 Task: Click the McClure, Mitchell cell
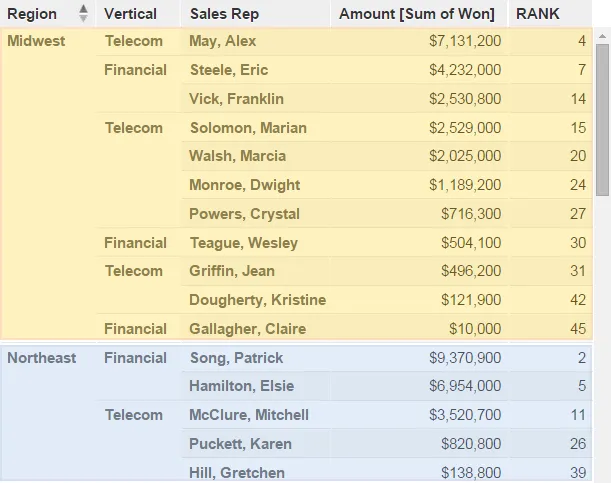[249, 415]
